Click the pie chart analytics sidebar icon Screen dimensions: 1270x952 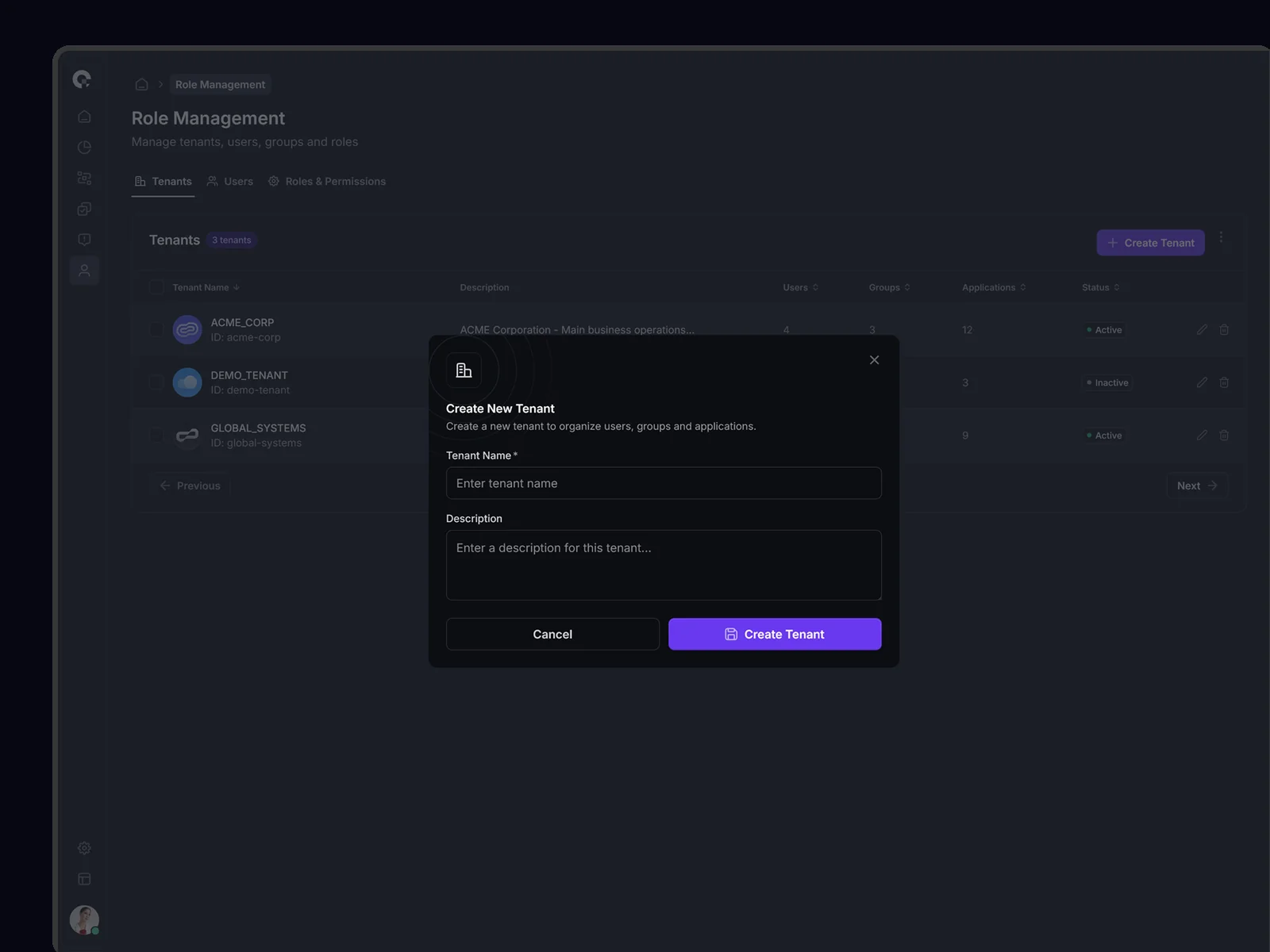click(84, 148)
